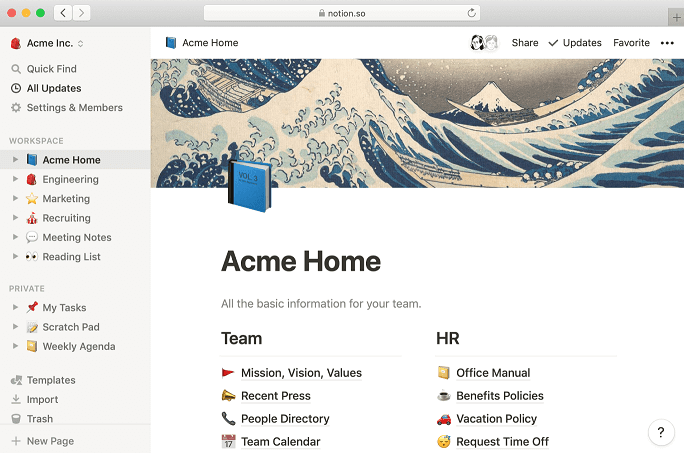
Task: Click the Acme Home breadcrumb title
Action: click(x=210, y=43)
